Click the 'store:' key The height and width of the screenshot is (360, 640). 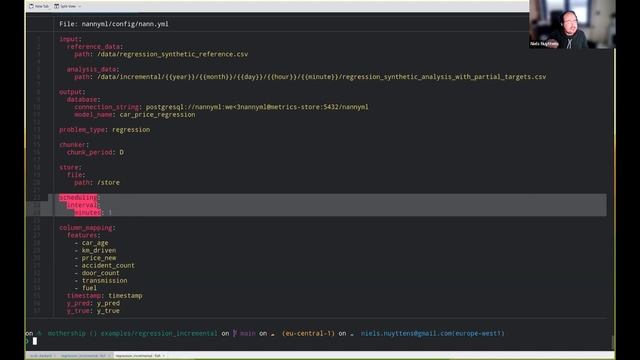coord(70,167)
